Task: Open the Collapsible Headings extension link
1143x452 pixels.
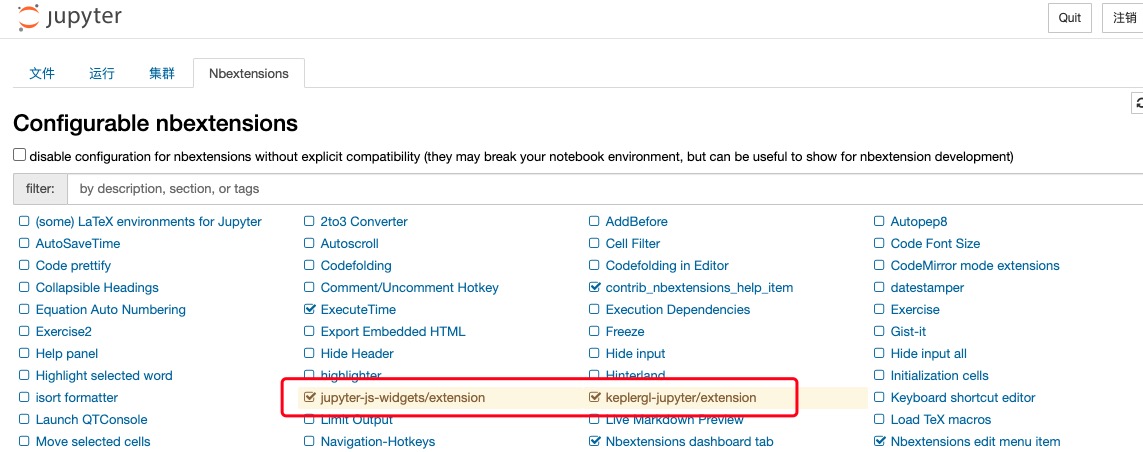Action: (97, 287)
